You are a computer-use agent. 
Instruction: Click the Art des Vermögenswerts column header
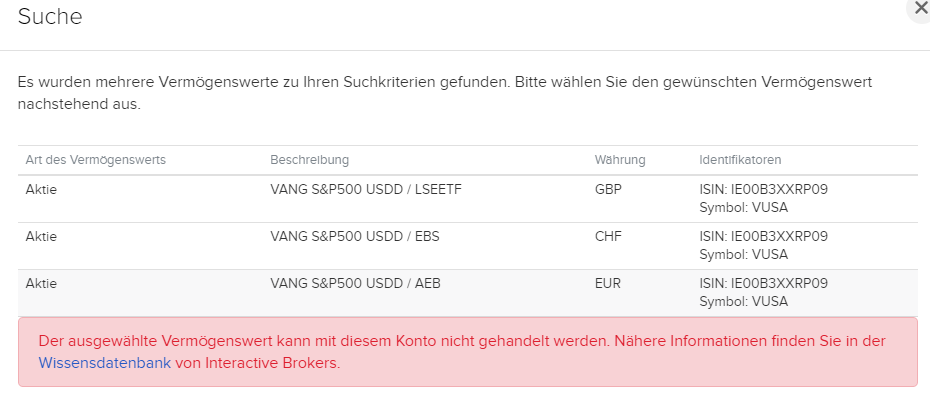click(95, 160)
